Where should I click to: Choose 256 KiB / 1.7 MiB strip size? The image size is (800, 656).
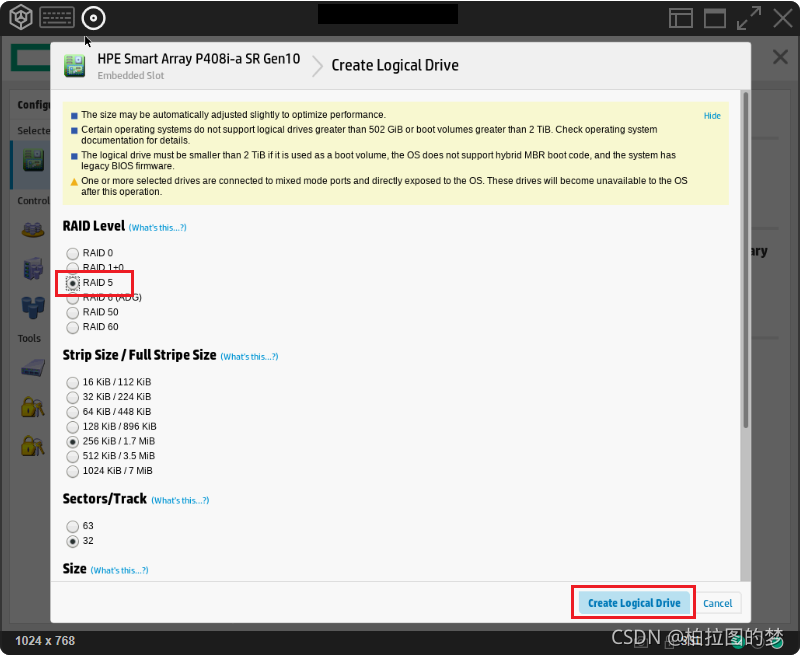pos(73,442)
